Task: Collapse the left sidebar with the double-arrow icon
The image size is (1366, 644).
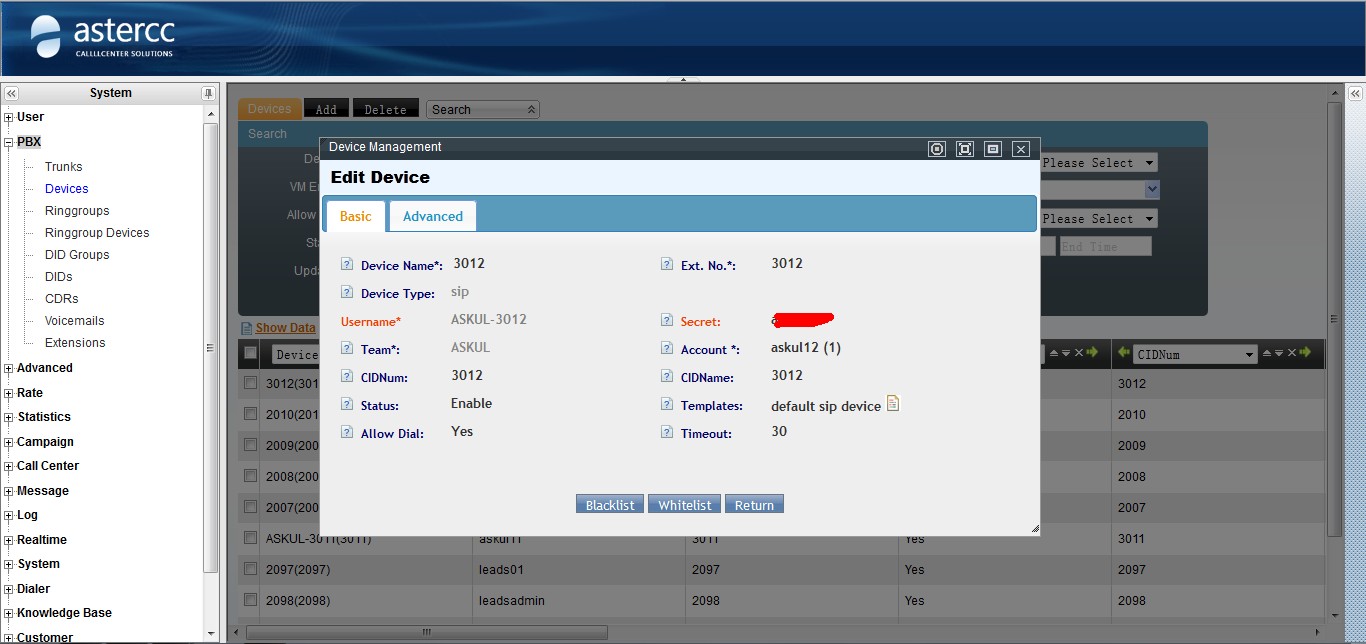Action: click(x=11, y=93)
